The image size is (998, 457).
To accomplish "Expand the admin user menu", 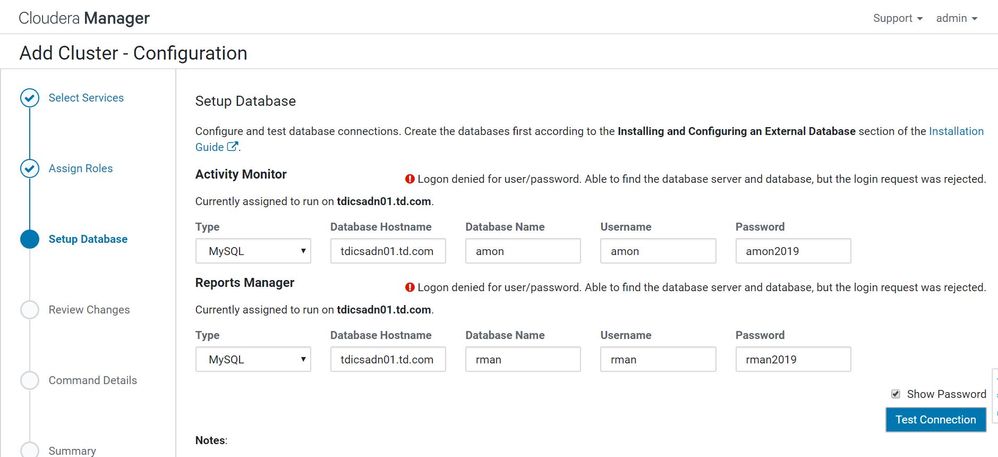I will pyautogui.click(x=956, y=18).
